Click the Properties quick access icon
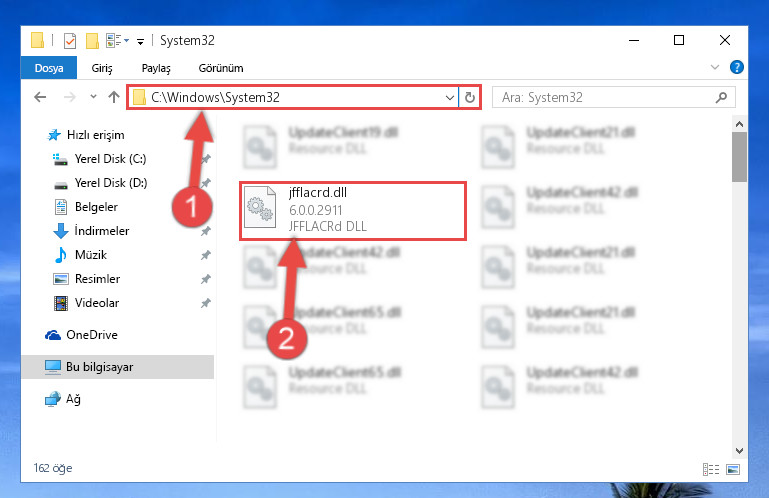 coord(70,41)
